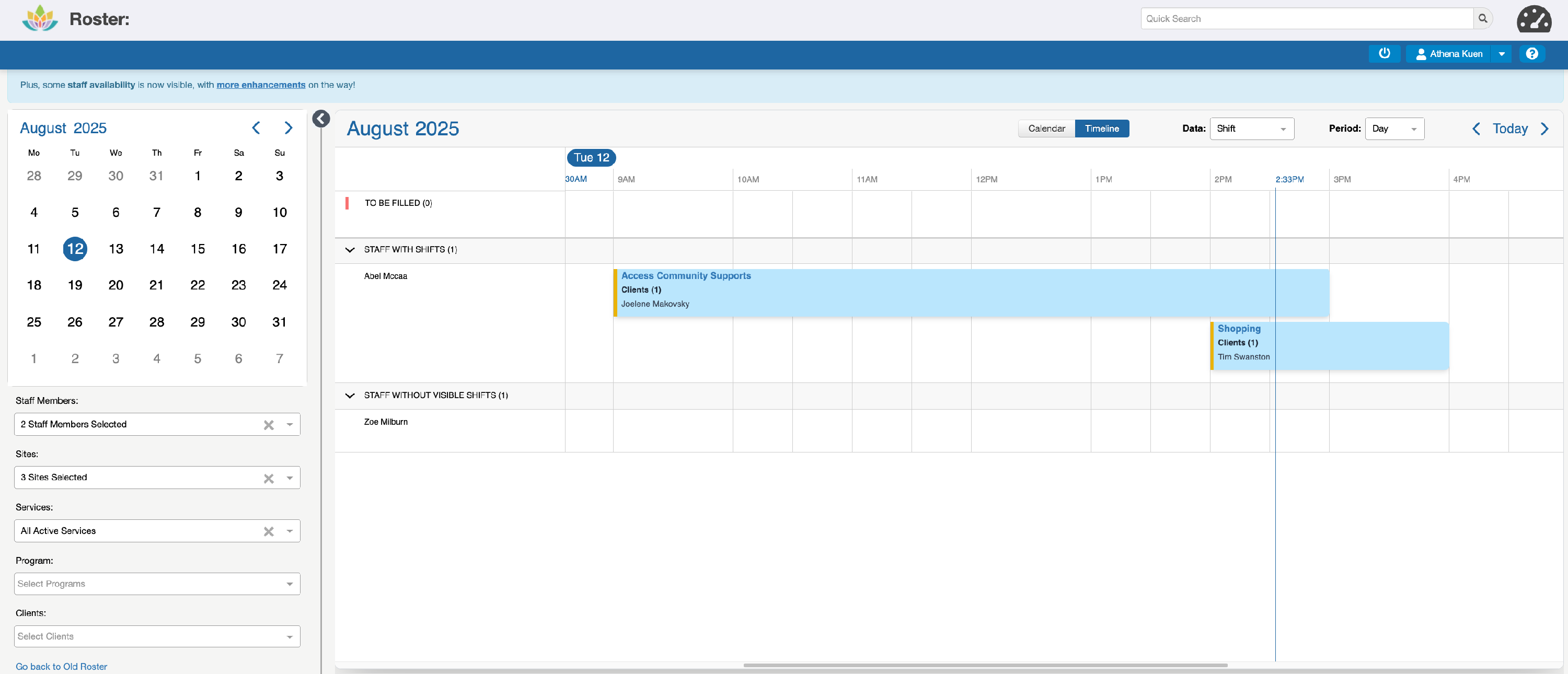Select August 15 in mini calendar
Viewport: 1568px width, 674px height.
[197, 249]
